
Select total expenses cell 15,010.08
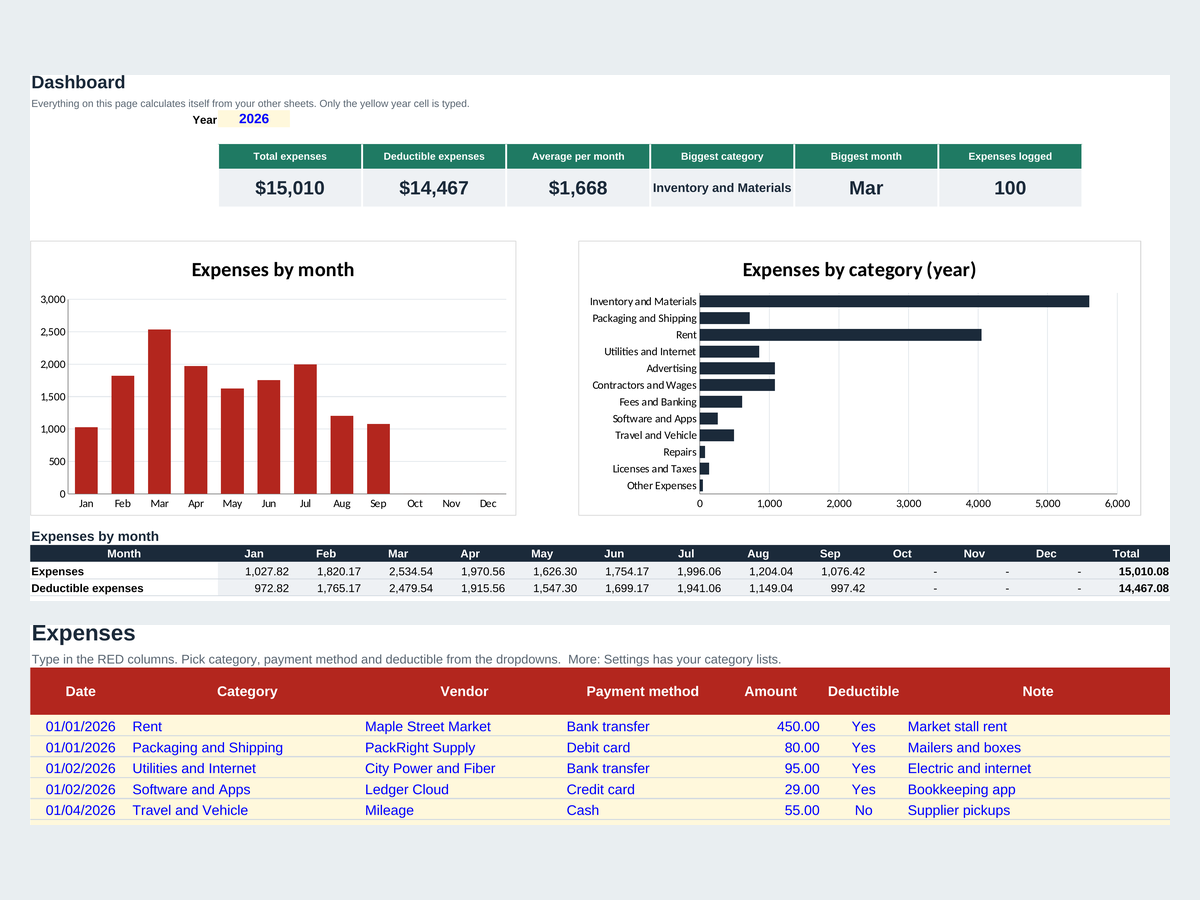(x=1126, y=571)
